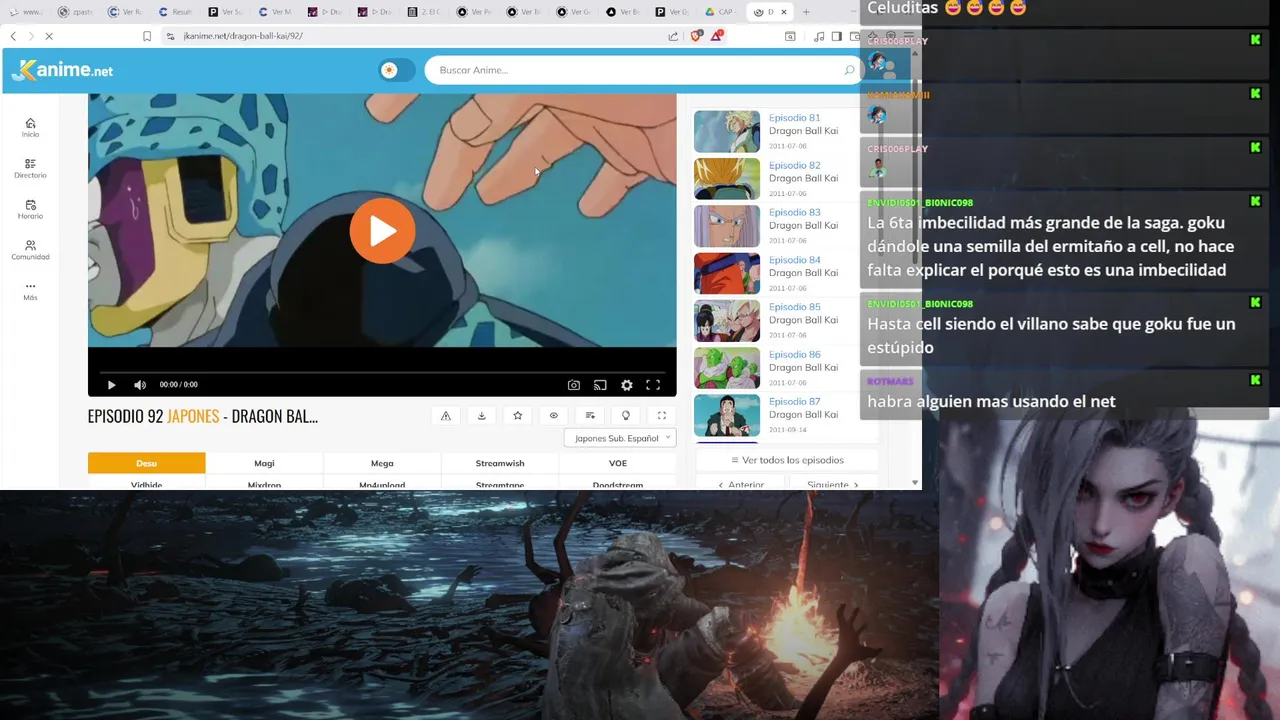Open the JKanime.net logo home link
This screenshot has height=720, width=1280.
point(62,70)
